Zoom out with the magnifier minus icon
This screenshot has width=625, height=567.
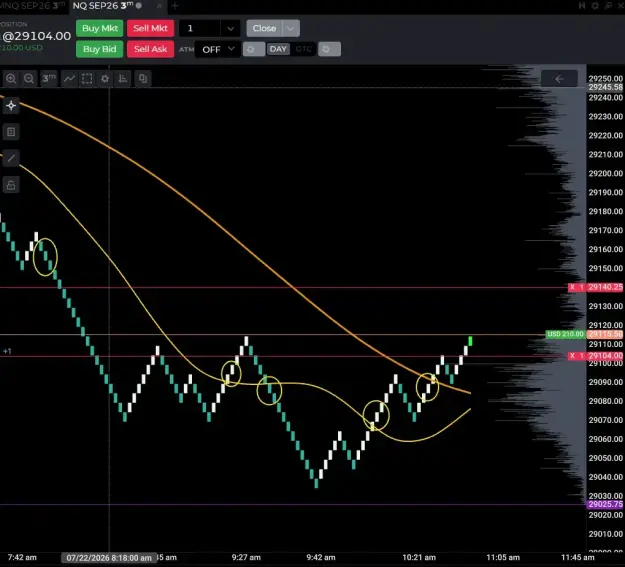(x=29, y=79)
